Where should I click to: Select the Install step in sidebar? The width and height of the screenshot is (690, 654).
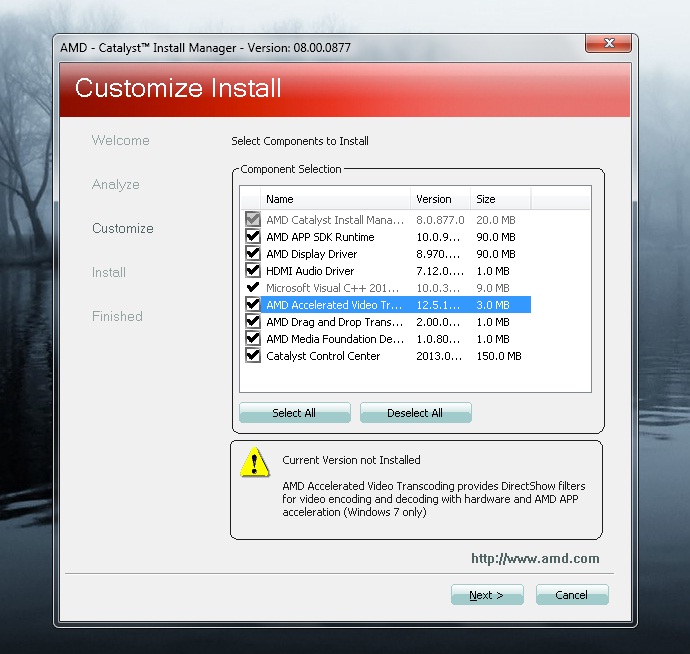pyautogui.click(x=109, y=272)
